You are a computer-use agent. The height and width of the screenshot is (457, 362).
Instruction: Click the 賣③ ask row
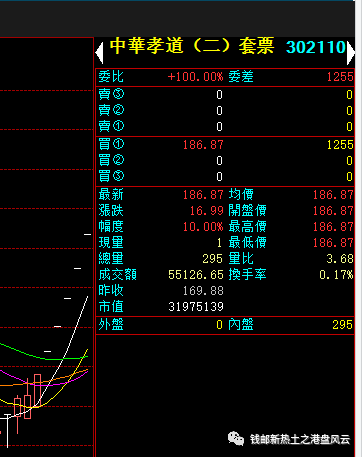225,95
